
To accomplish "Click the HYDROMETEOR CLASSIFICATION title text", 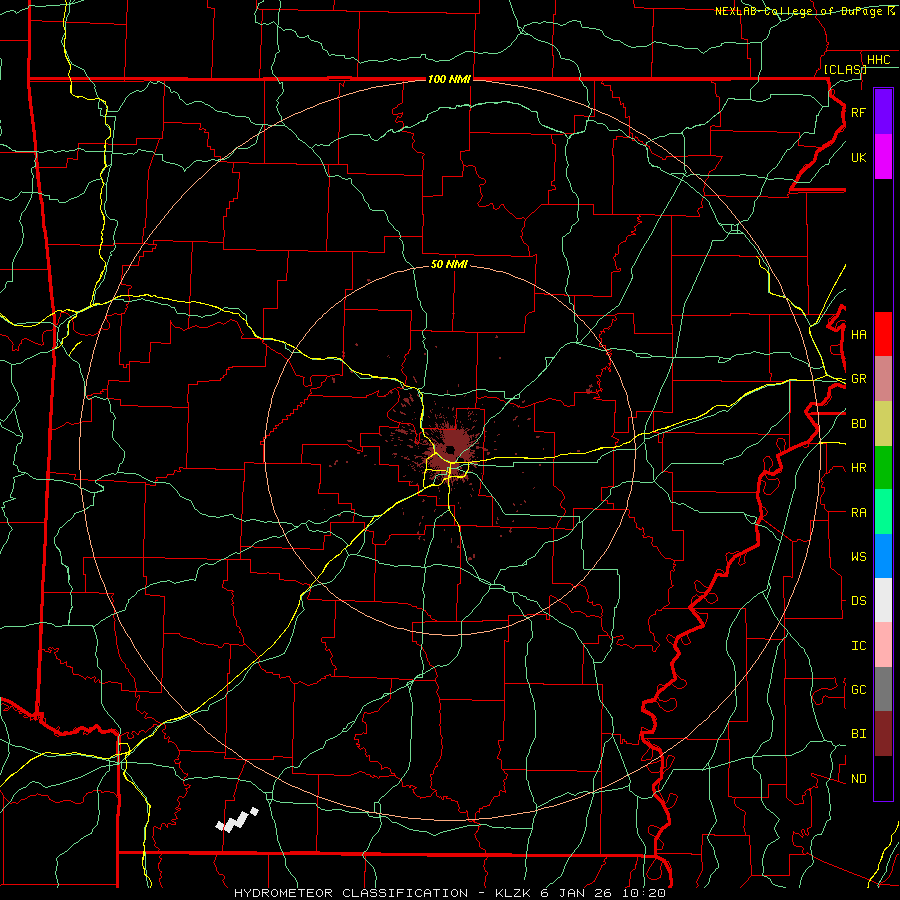I will point(351,893).
